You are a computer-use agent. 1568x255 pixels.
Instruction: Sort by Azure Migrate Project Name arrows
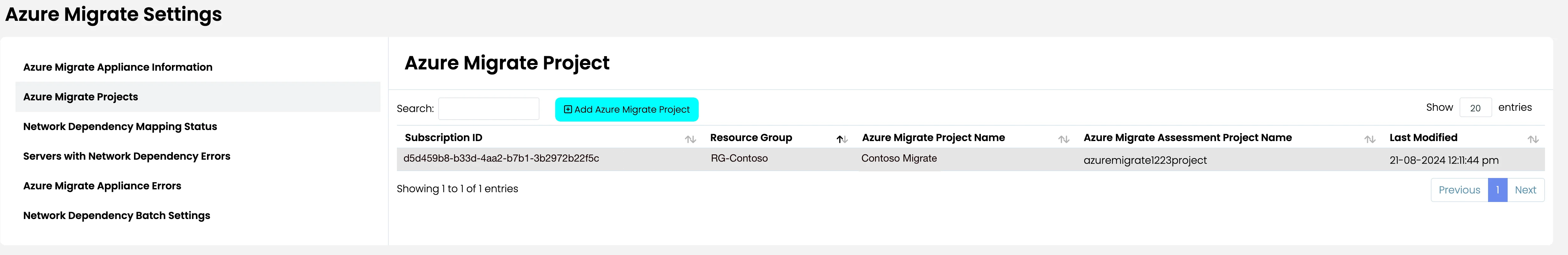(x=1063, y=139)
